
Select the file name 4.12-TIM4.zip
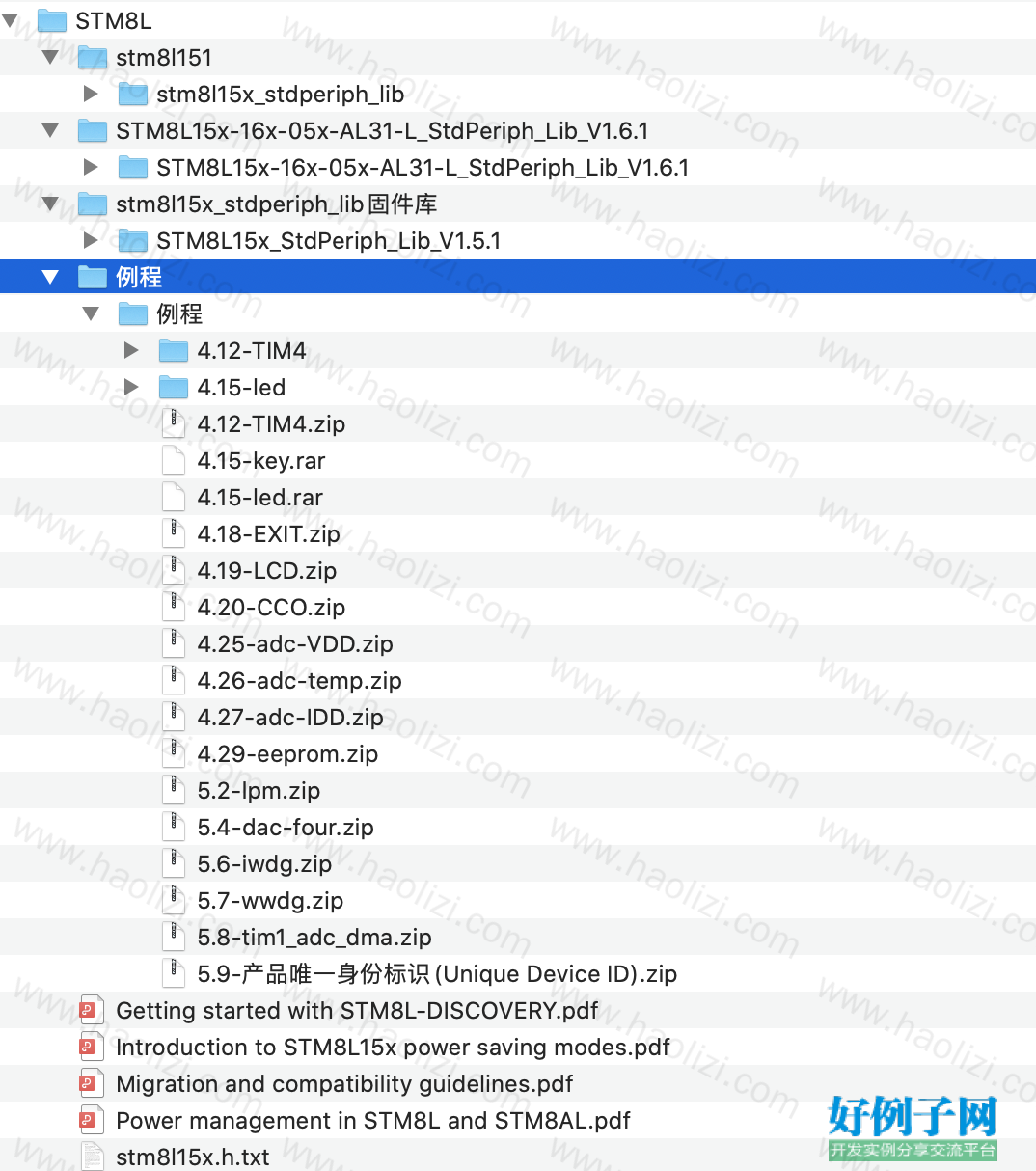(x=271, y=424)
